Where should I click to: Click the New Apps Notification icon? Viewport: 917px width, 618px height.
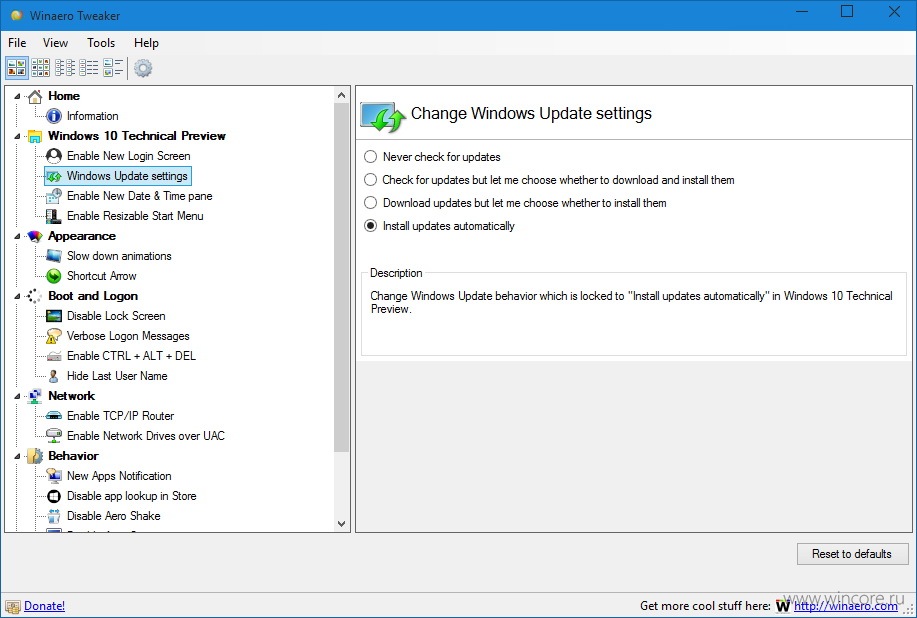tap(54, 476)
